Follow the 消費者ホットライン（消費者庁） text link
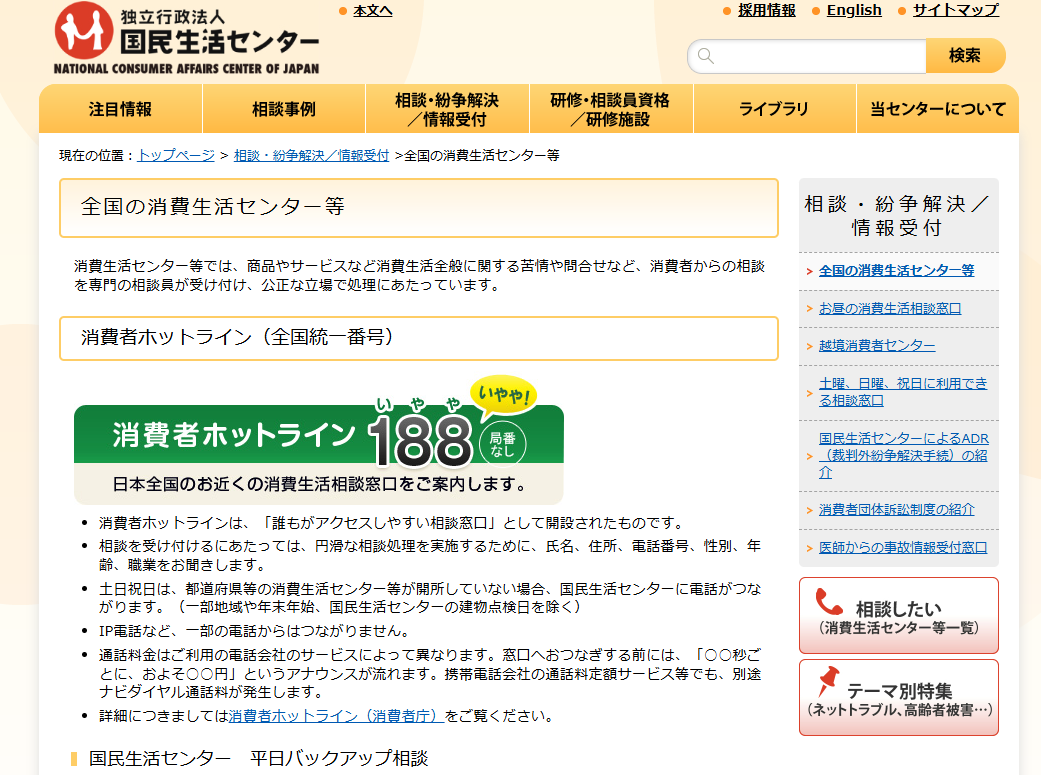Screen dimensions: 1041x775 coord(336,716)
